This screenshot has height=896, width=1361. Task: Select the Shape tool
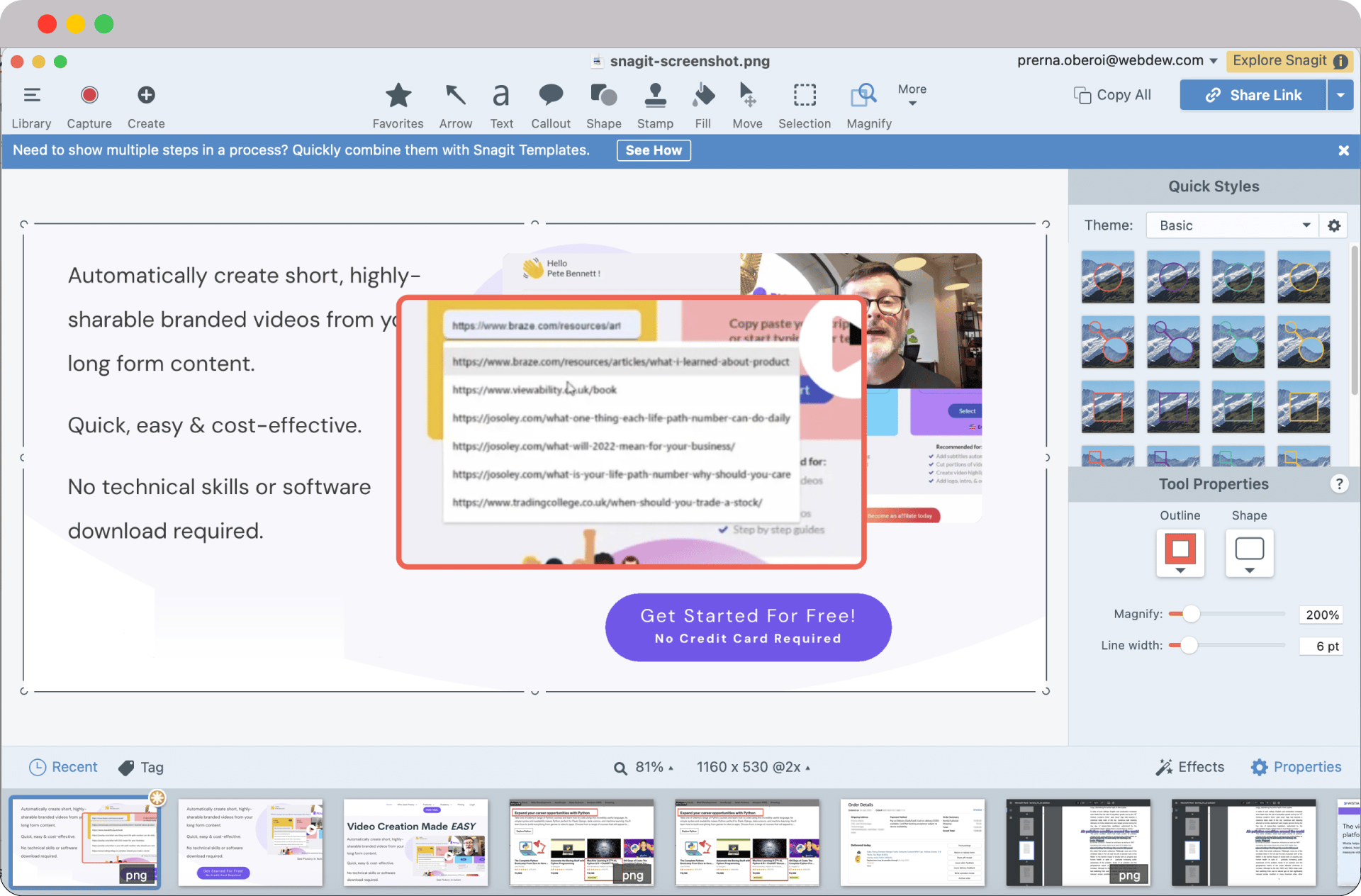pyautogui.click(x=603, y=105)
